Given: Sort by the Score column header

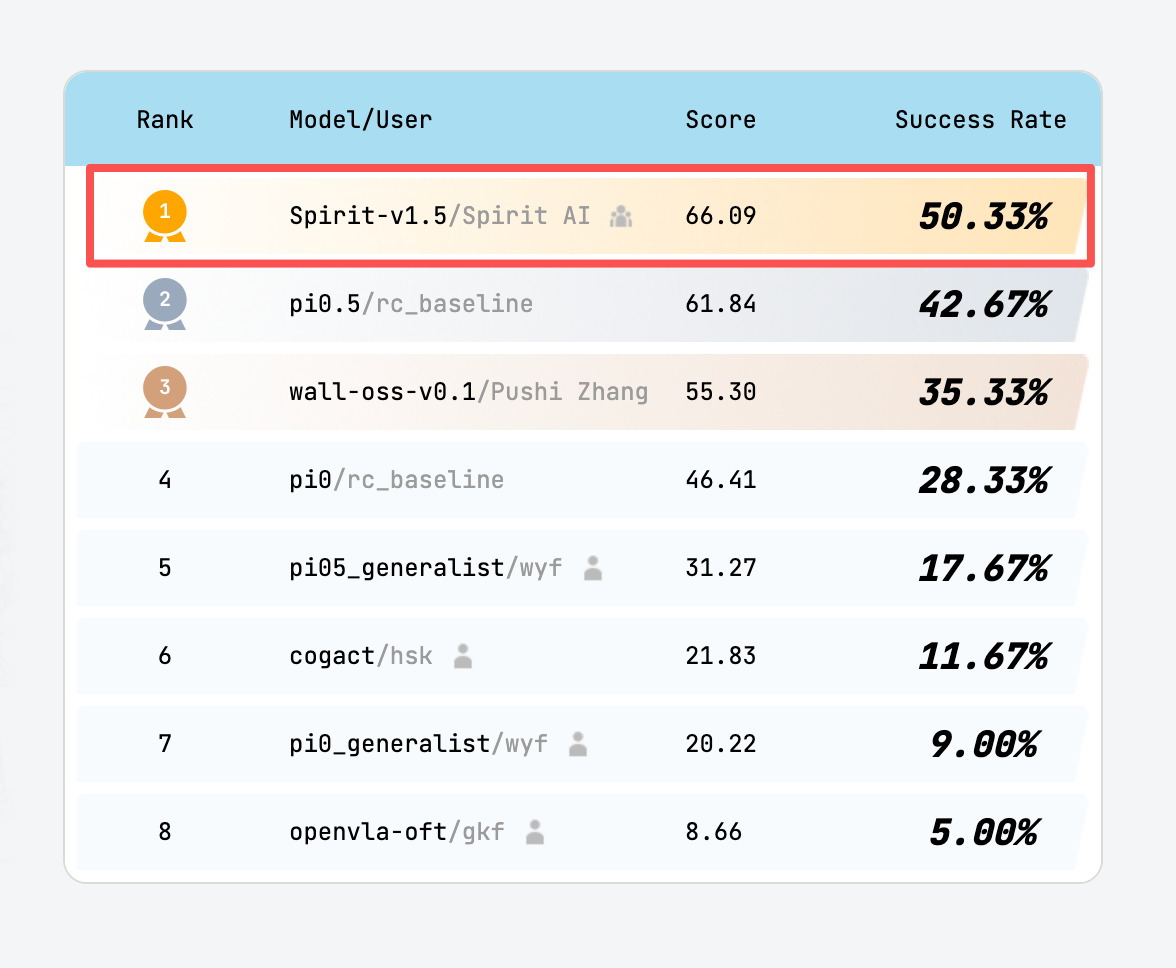Looking at the screenshot, I should [720, 120].
